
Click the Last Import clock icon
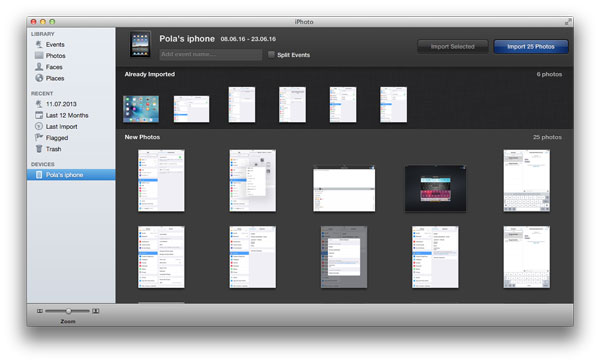(x=39, y=126)
